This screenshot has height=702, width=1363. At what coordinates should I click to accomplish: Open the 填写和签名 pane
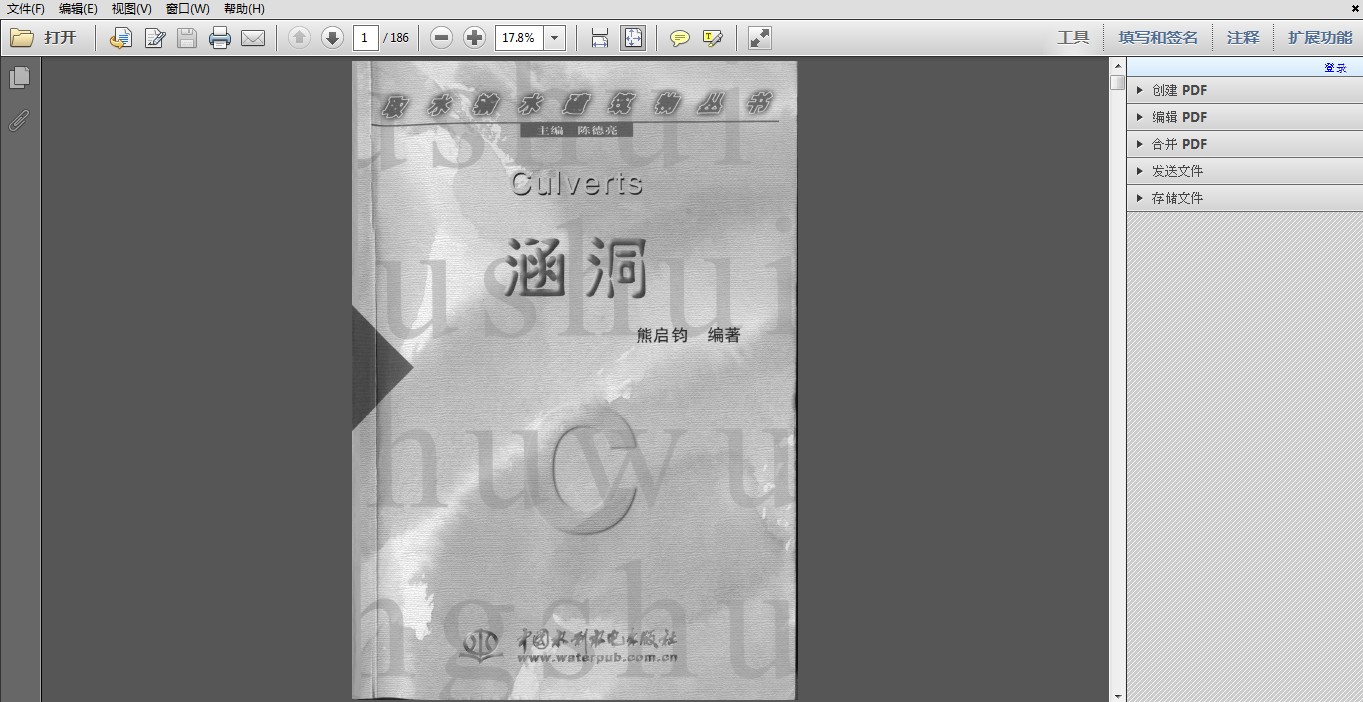(1158, 38)
